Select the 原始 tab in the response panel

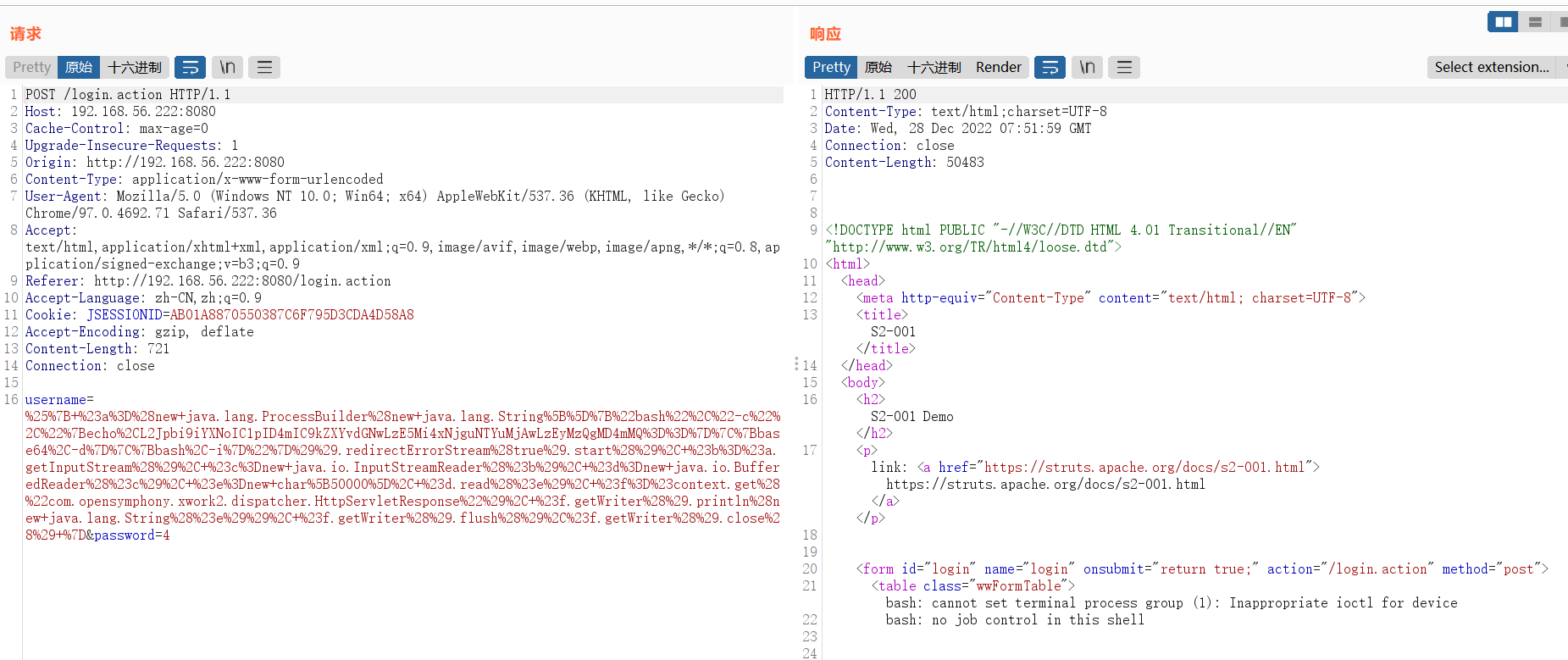(878, 67)
